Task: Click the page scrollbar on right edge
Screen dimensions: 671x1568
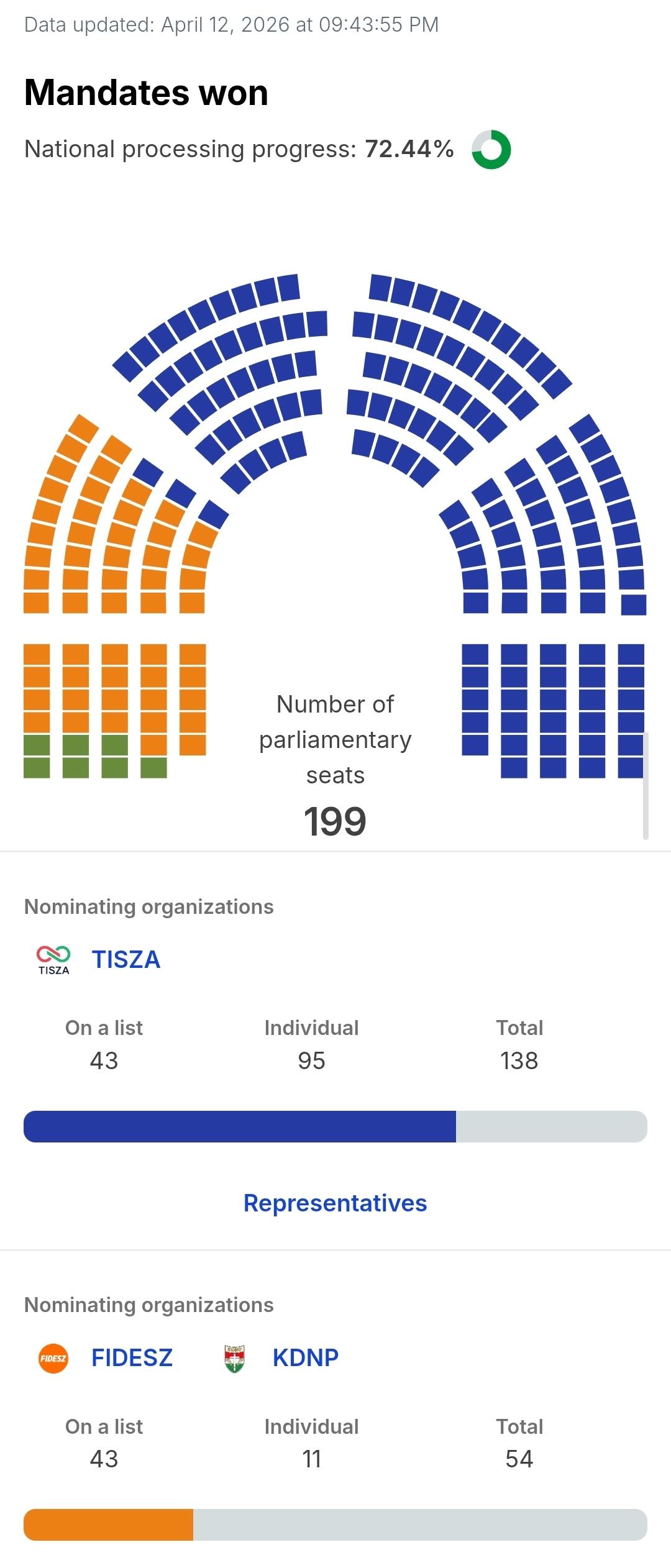Action: click(646, 786)
